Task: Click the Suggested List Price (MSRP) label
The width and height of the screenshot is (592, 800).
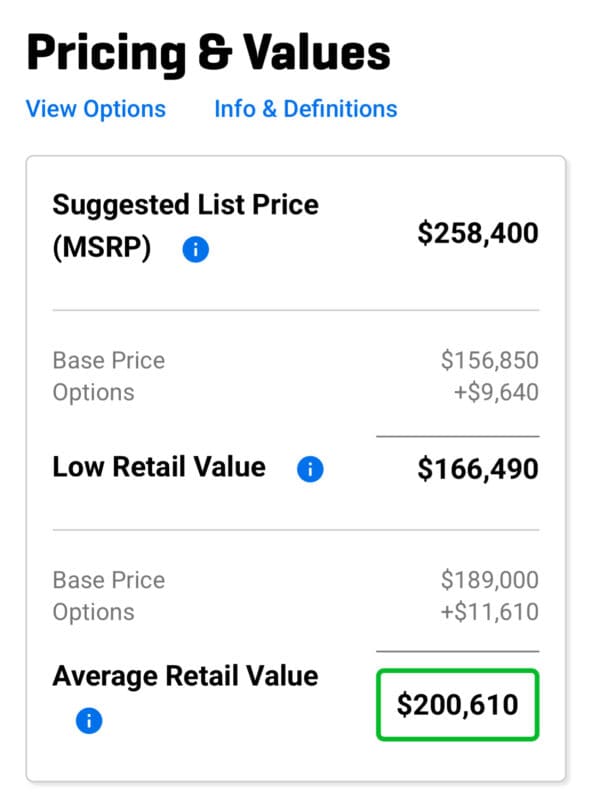Action: click(186, 227)
